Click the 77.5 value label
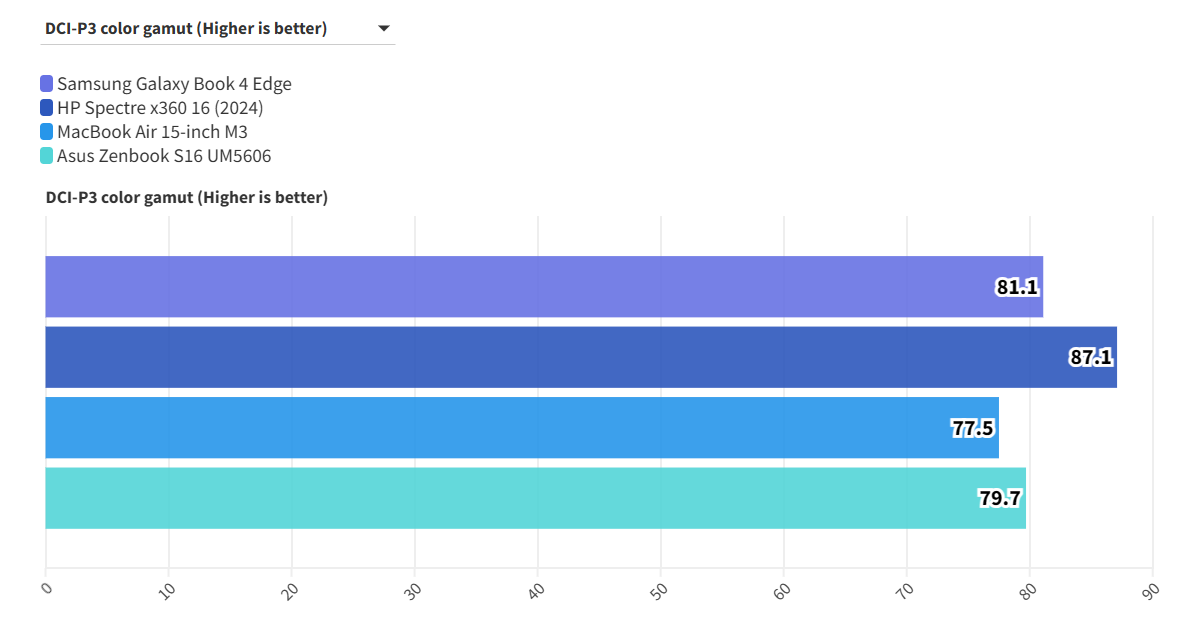The image size is (1192, 617). 973,429
